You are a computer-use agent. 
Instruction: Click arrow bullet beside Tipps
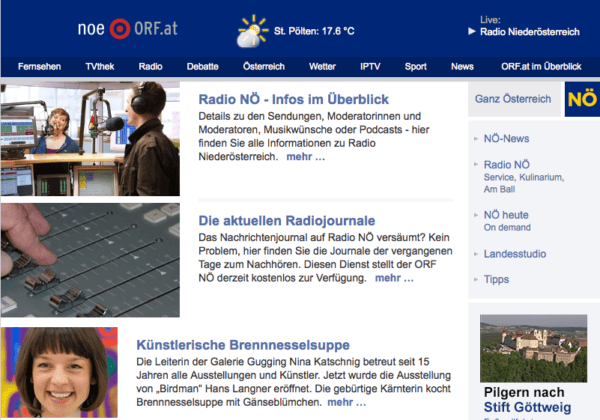click(x=476, y=280)
